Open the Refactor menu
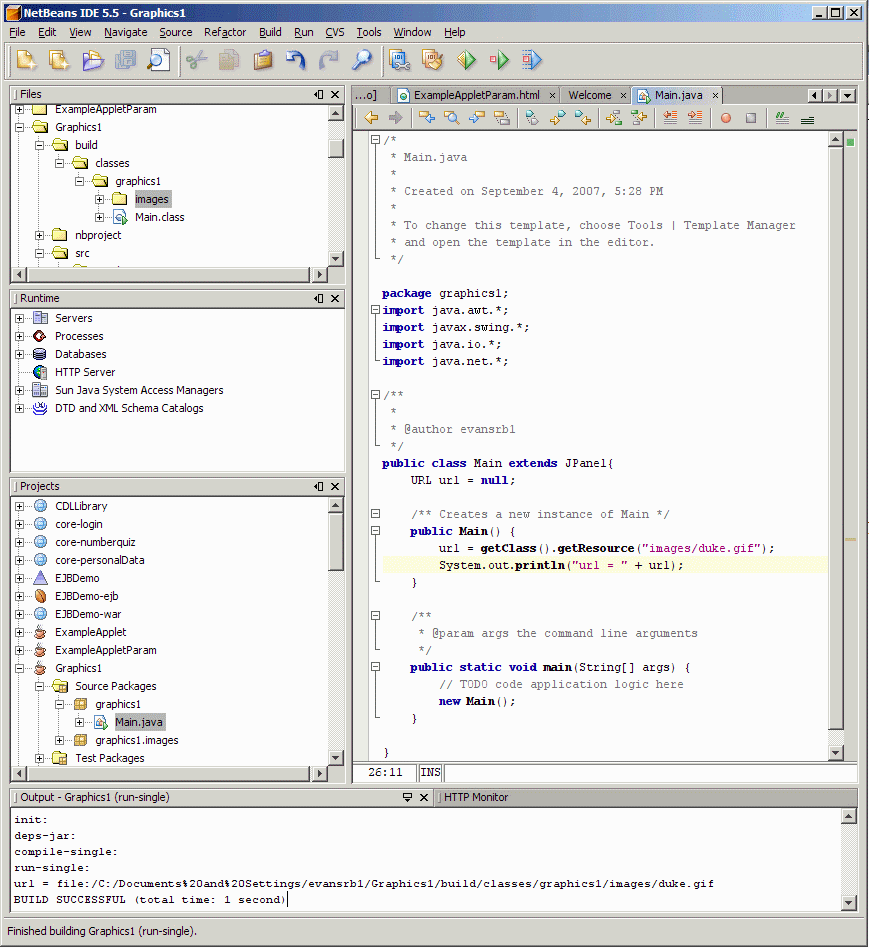Image resolution: width=869 pixels, height=948 pixels. [x=225, y=32]
